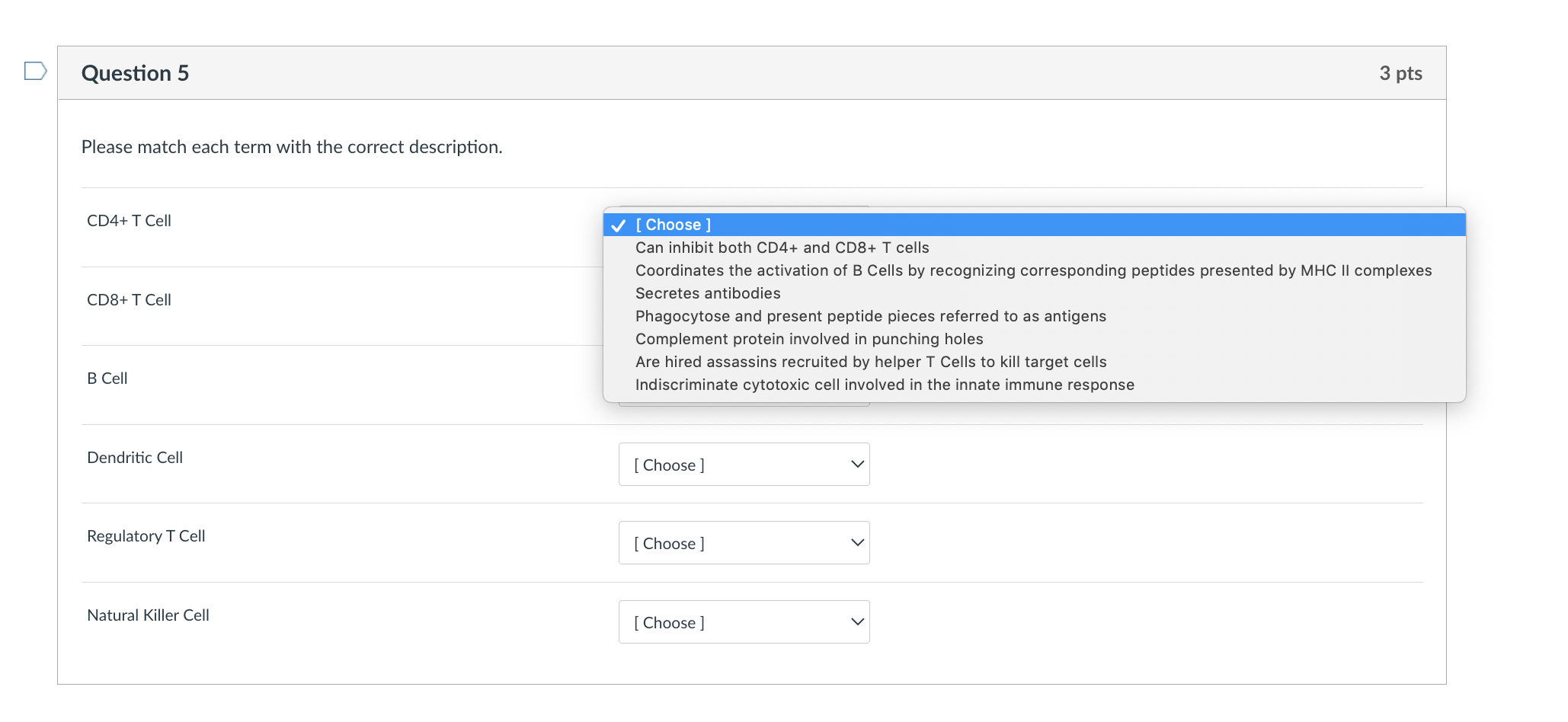The image size is (1568, 722).
Task: Click the 'CD8+ T Cell' term label
Action: point(129,300)
